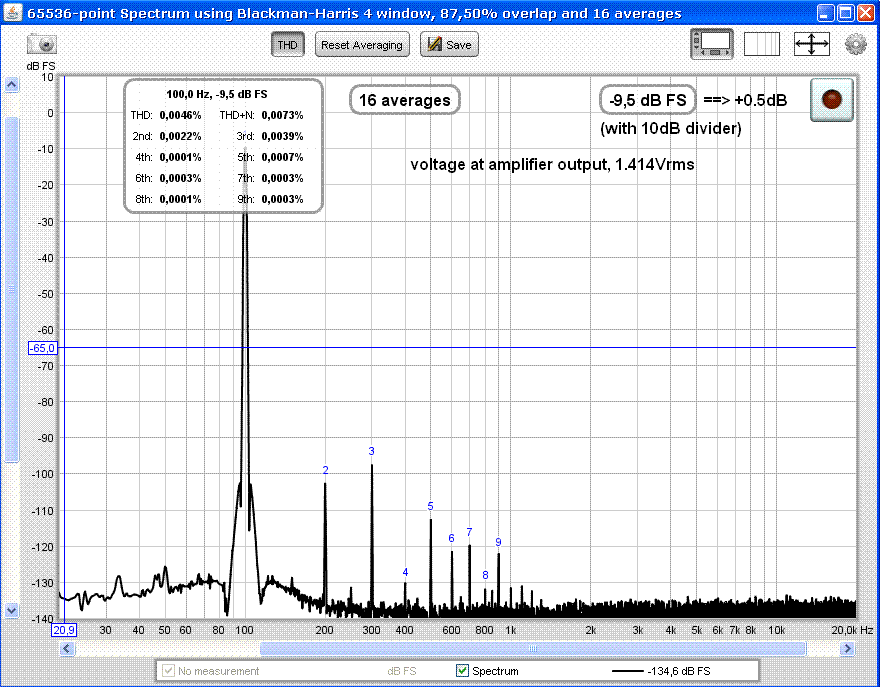Click harmonic marker 9 on graph
Viewport: 880px width, 687px height.
coord(498,542)
